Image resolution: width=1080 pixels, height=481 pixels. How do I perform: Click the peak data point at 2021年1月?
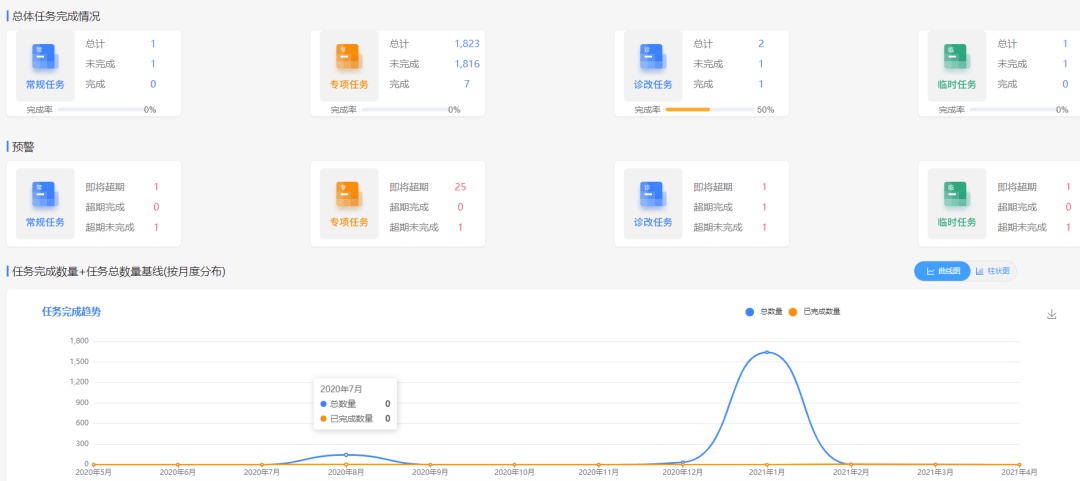point(766,352)
